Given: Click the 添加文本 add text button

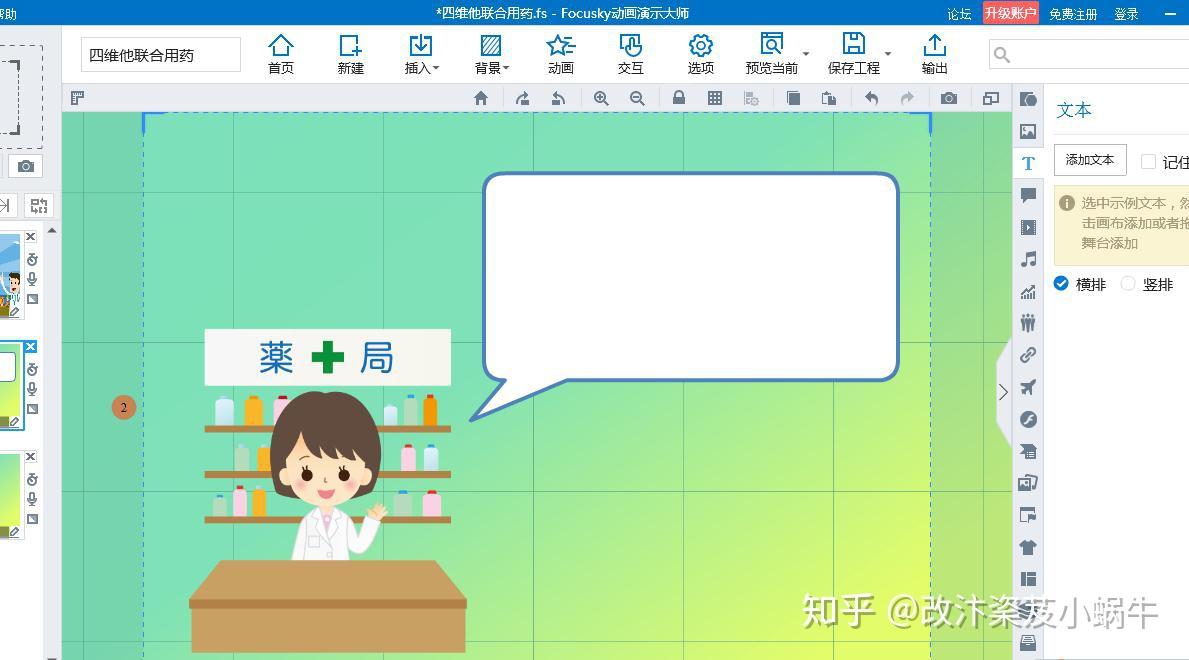Looking at the screenshot, I should click(1090, 159).
